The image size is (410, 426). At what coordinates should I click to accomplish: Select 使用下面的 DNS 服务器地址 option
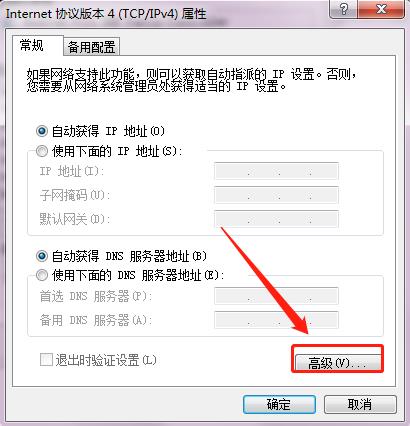coord(42,275)
